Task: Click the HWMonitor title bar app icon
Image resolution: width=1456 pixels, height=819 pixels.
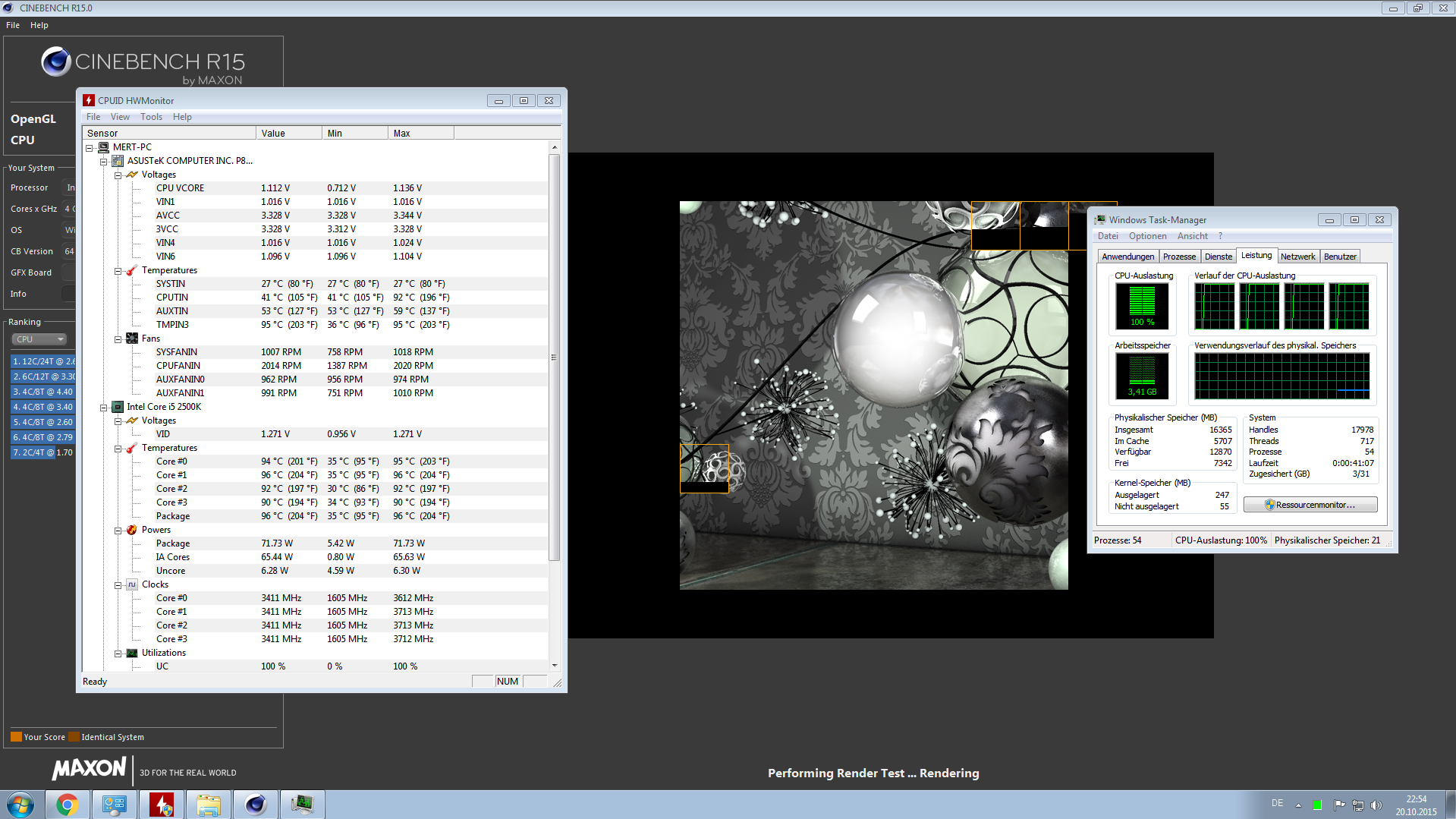Action: [89, 100]
